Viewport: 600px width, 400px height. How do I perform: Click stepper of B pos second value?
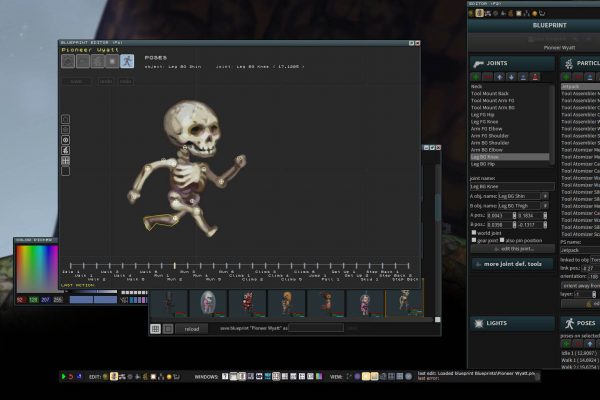545,225
